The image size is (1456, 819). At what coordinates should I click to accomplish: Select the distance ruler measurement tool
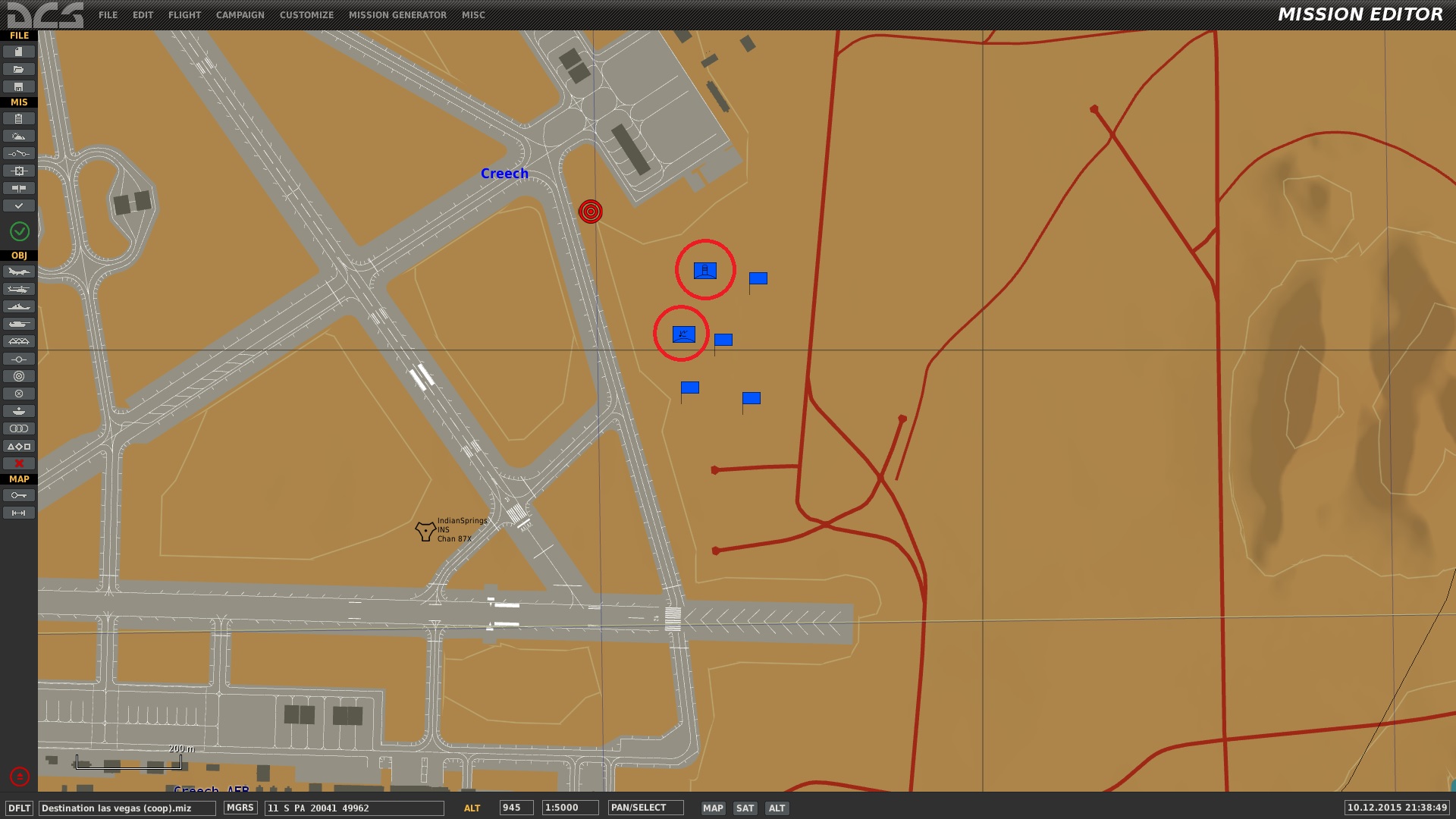click(19, 513)
